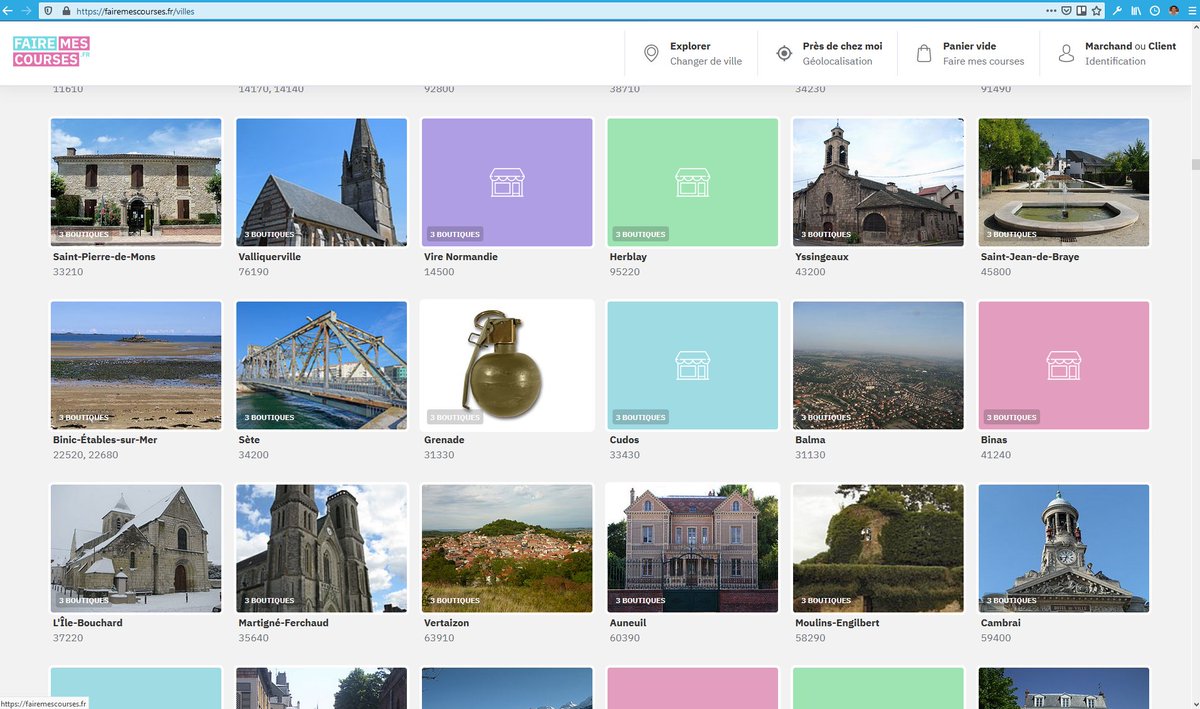Click postal code 33210
Image resolution: width=1200 pixels, height=709 pixels.
click(68, 272)
